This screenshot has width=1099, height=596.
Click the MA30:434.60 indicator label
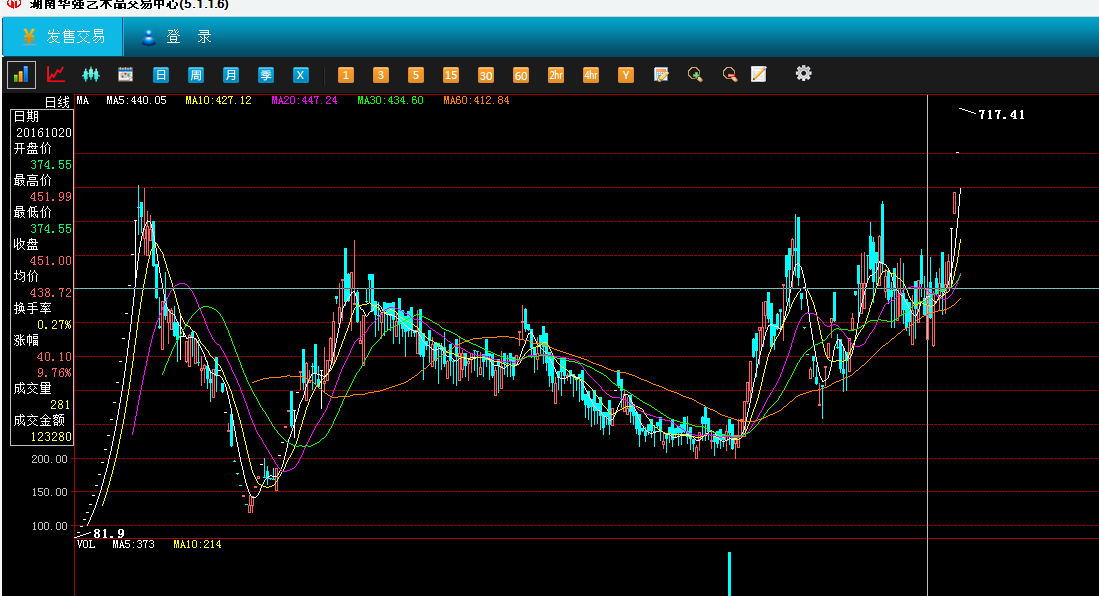[x=390, y=100]
